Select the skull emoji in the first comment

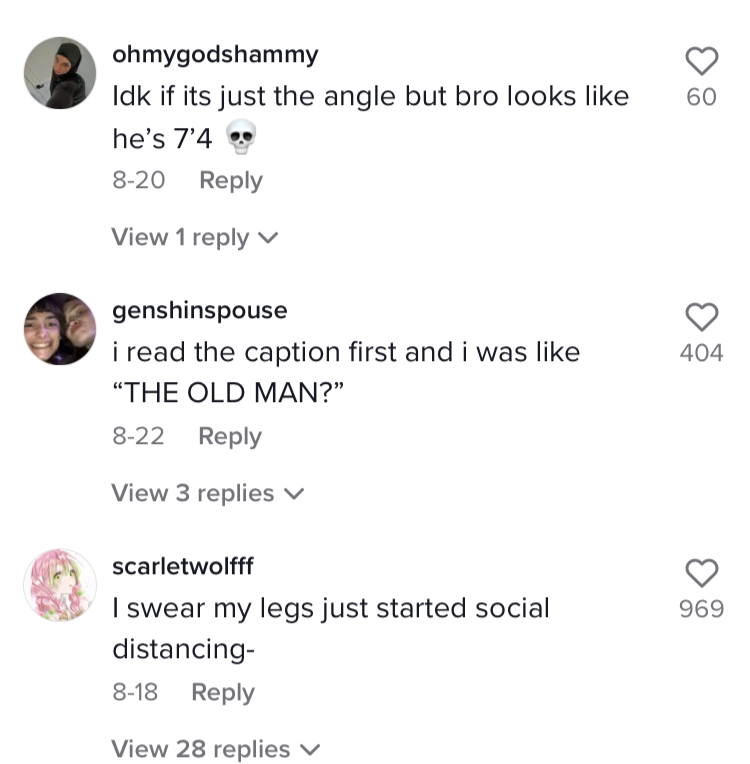pyautogui.click(x=241, y=137)
